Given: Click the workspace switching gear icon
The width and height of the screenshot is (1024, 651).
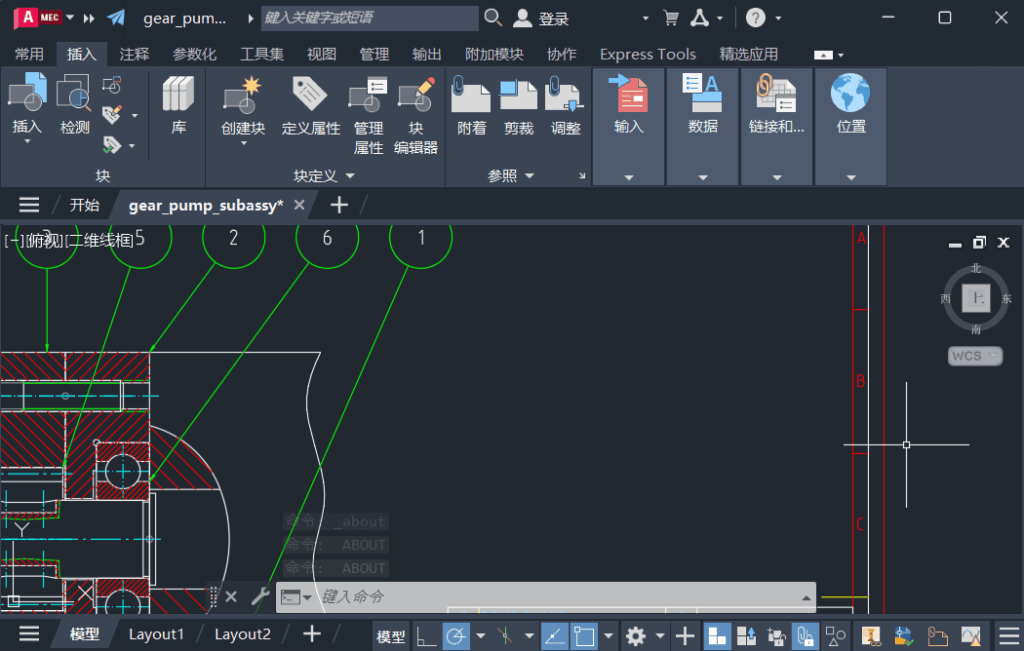Looking at the screenshot, I should (x=635, y=635).
